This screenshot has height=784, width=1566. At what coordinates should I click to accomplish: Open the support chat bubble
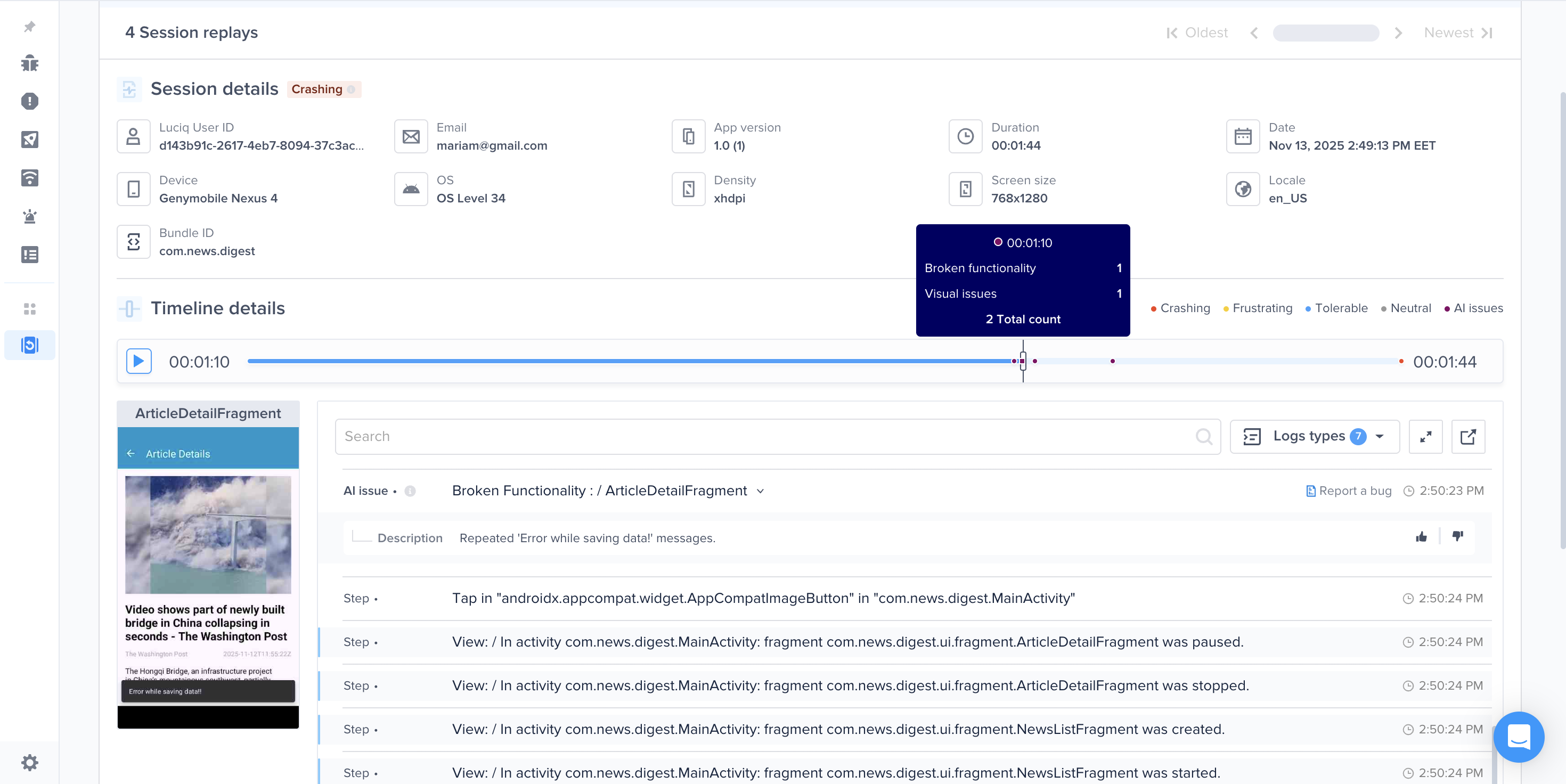tap(1518, 736)
